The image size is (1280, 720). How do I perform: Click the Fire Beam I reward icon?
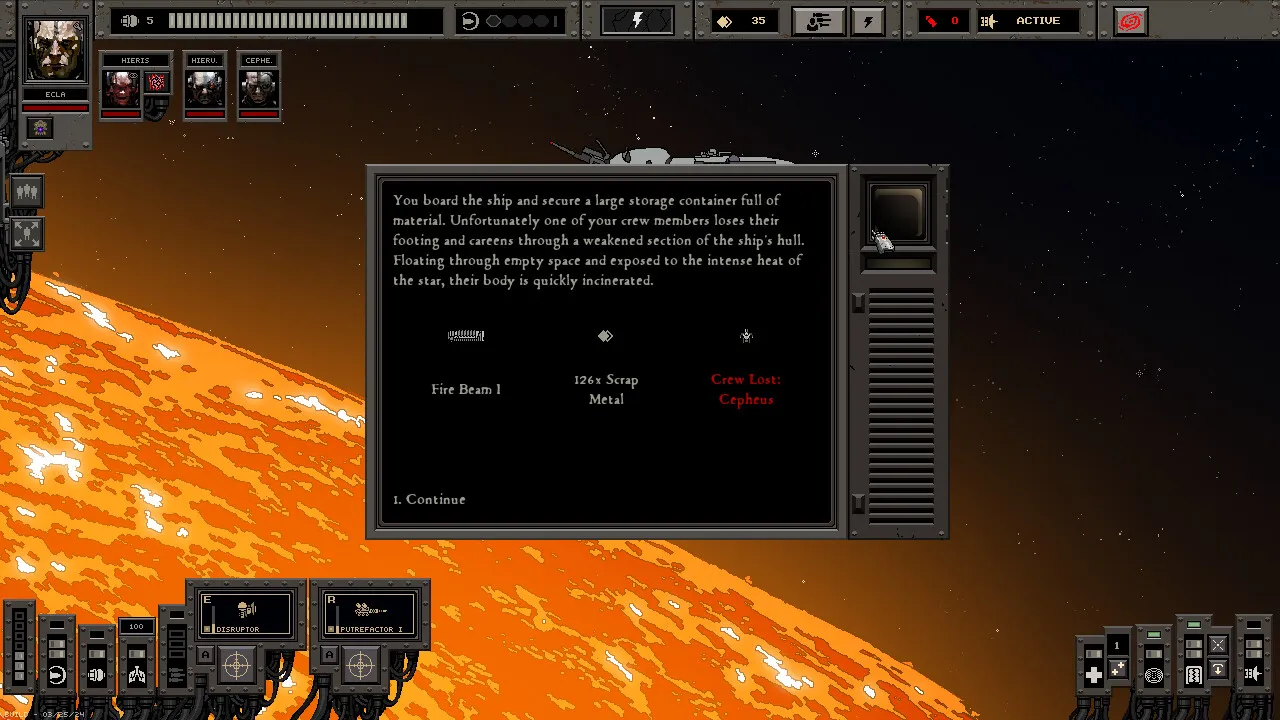click(466, 336)
